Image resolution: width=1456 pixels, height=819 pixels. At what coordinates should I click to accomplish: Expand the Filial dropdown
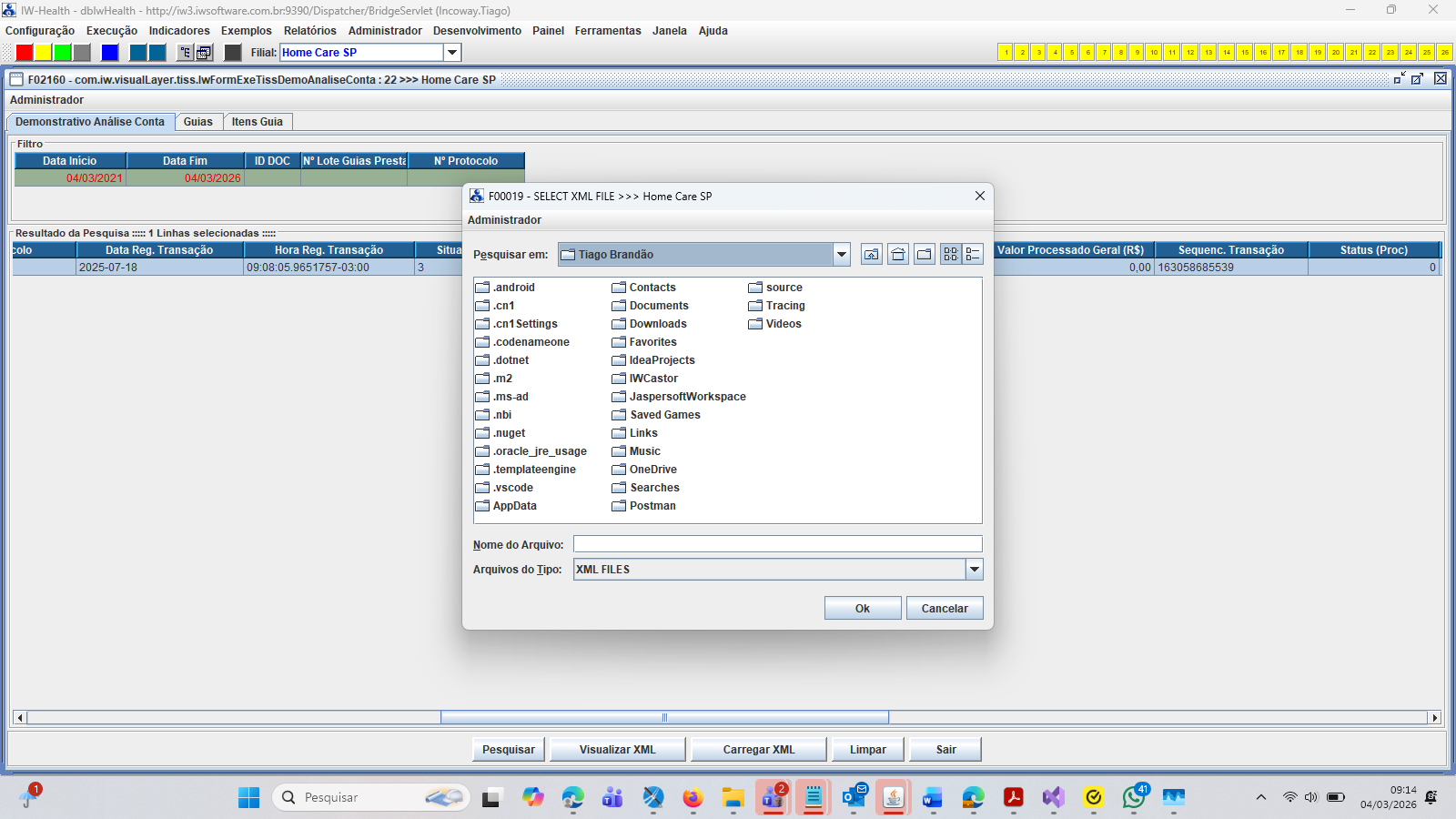[452, 53]
